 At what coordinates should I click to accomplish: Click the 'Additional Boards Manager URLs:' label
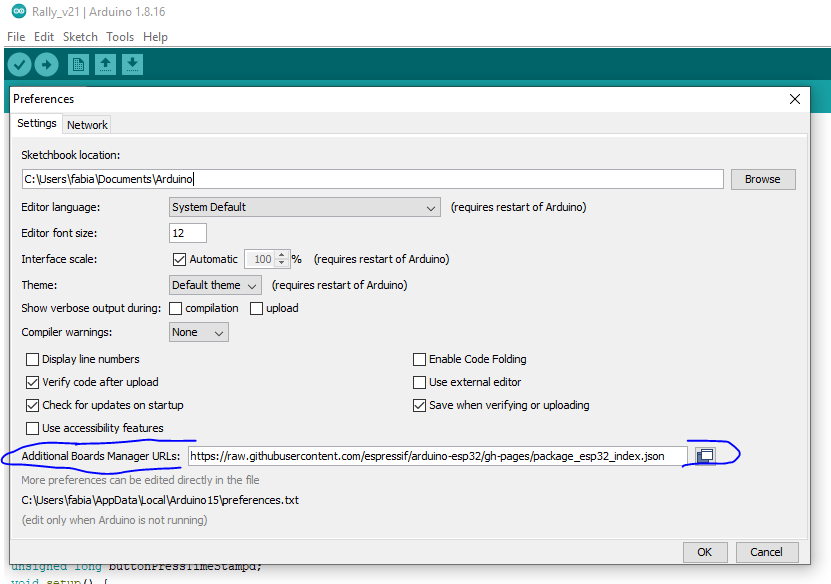101,456
